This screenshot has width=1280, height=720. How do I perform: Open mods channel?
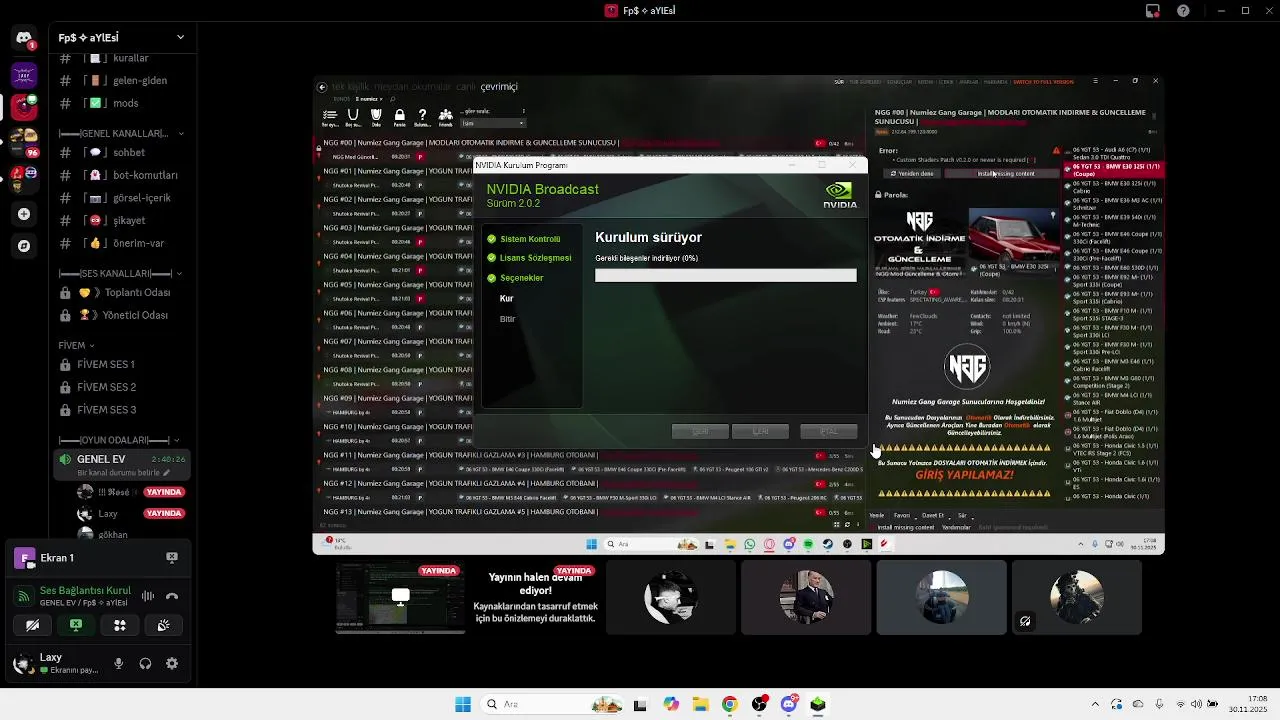pos(121,103)
